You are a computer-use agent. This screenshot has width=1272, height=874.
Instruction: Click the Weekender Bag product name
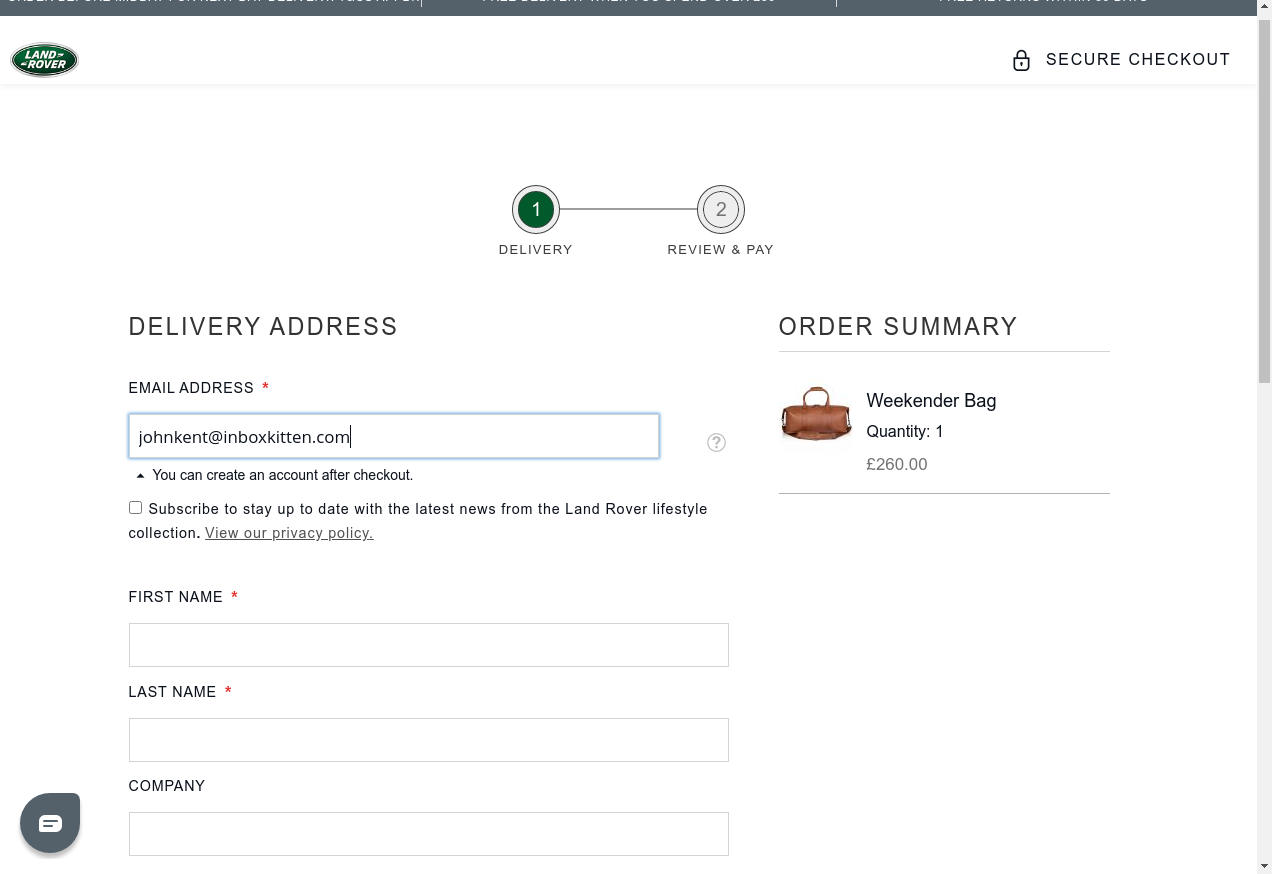(x=931, y=401)
